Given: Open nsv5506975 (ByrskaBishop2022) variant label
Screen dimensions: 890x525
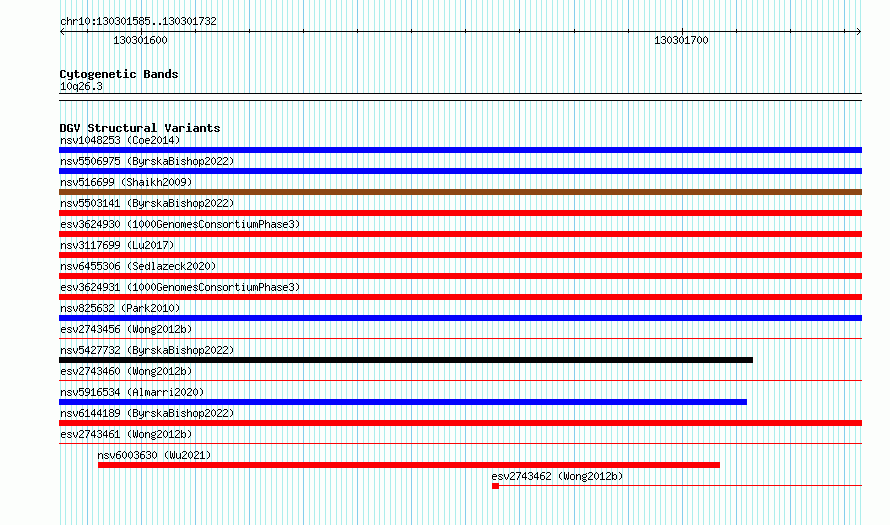Looking at the screenshot, I should click(147, 161).
